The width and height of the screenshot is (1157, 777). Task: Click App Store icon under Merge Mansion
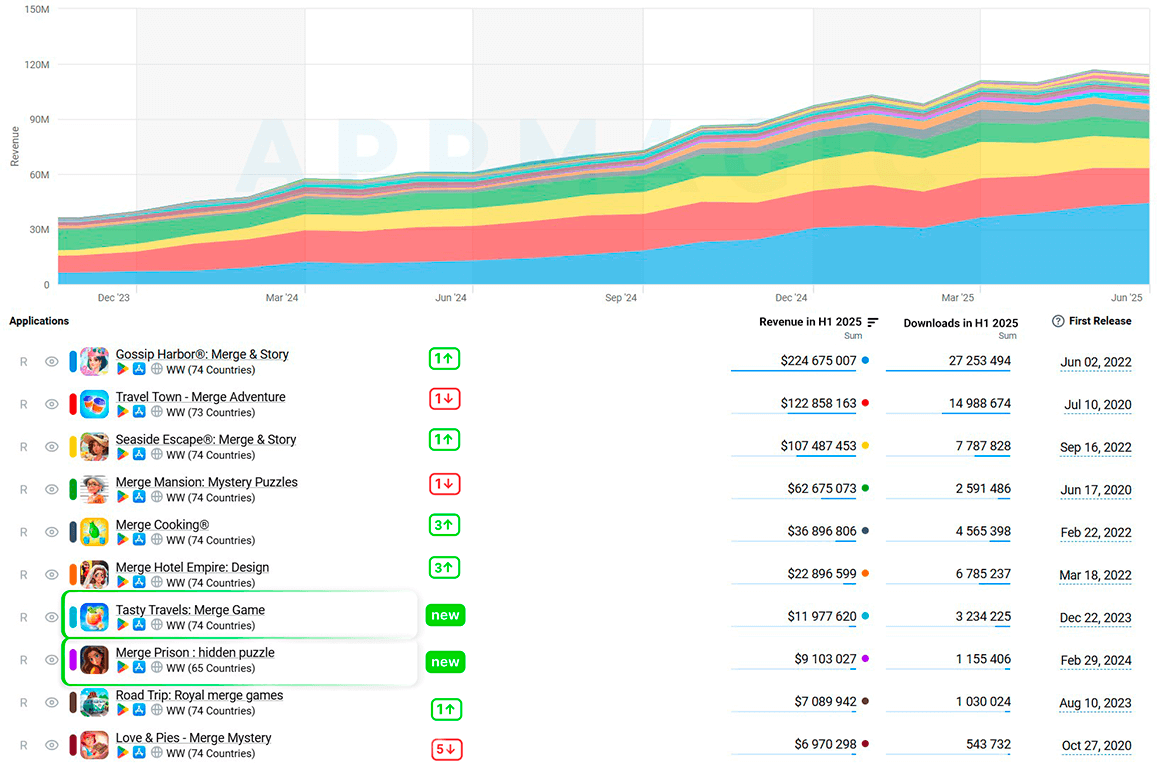tap(139, 497)
